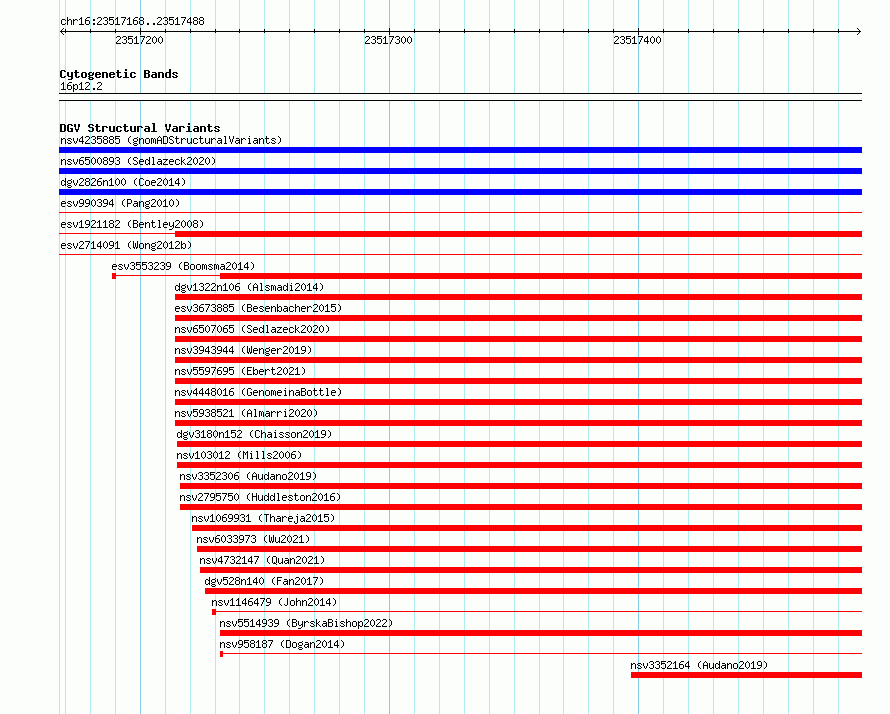This screenshot has height=714, width=890.
Task: Click the nsv4235885 (gnomADStructuralVariants) label
Action: [171, 140]
